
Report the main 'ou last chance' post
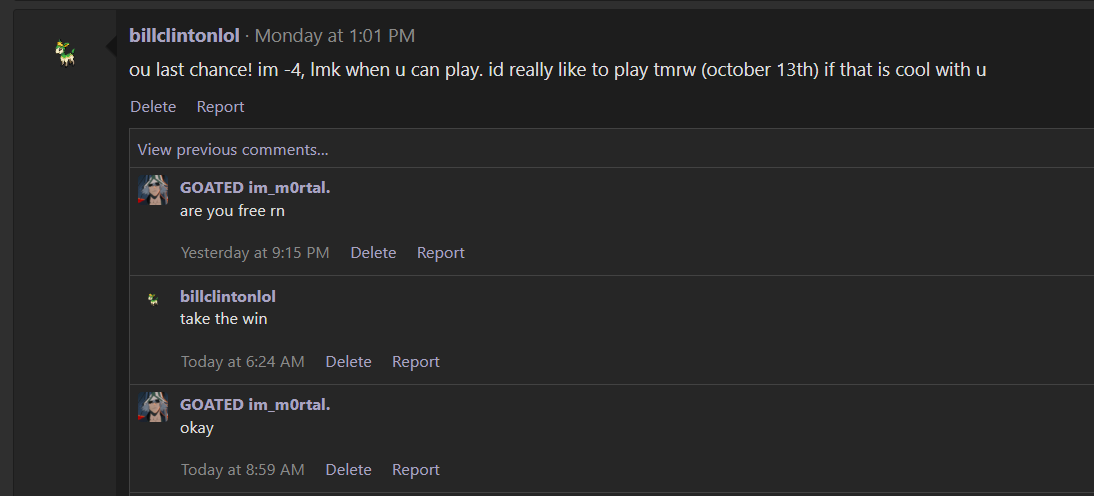220,107
